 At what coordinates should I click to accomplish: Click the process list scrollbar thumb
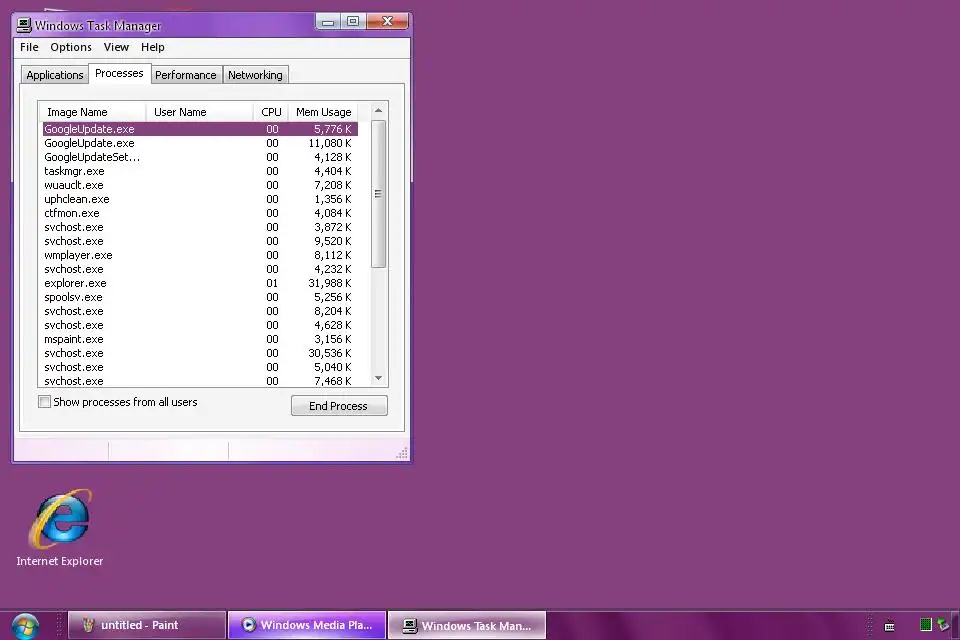(378, 194)
